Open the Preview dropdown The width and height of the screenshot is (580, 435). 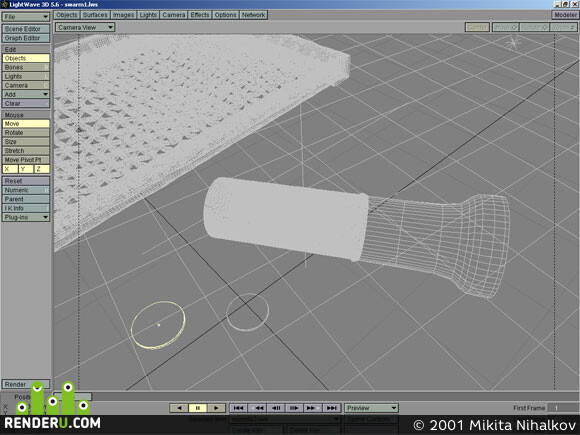(371, 408)
